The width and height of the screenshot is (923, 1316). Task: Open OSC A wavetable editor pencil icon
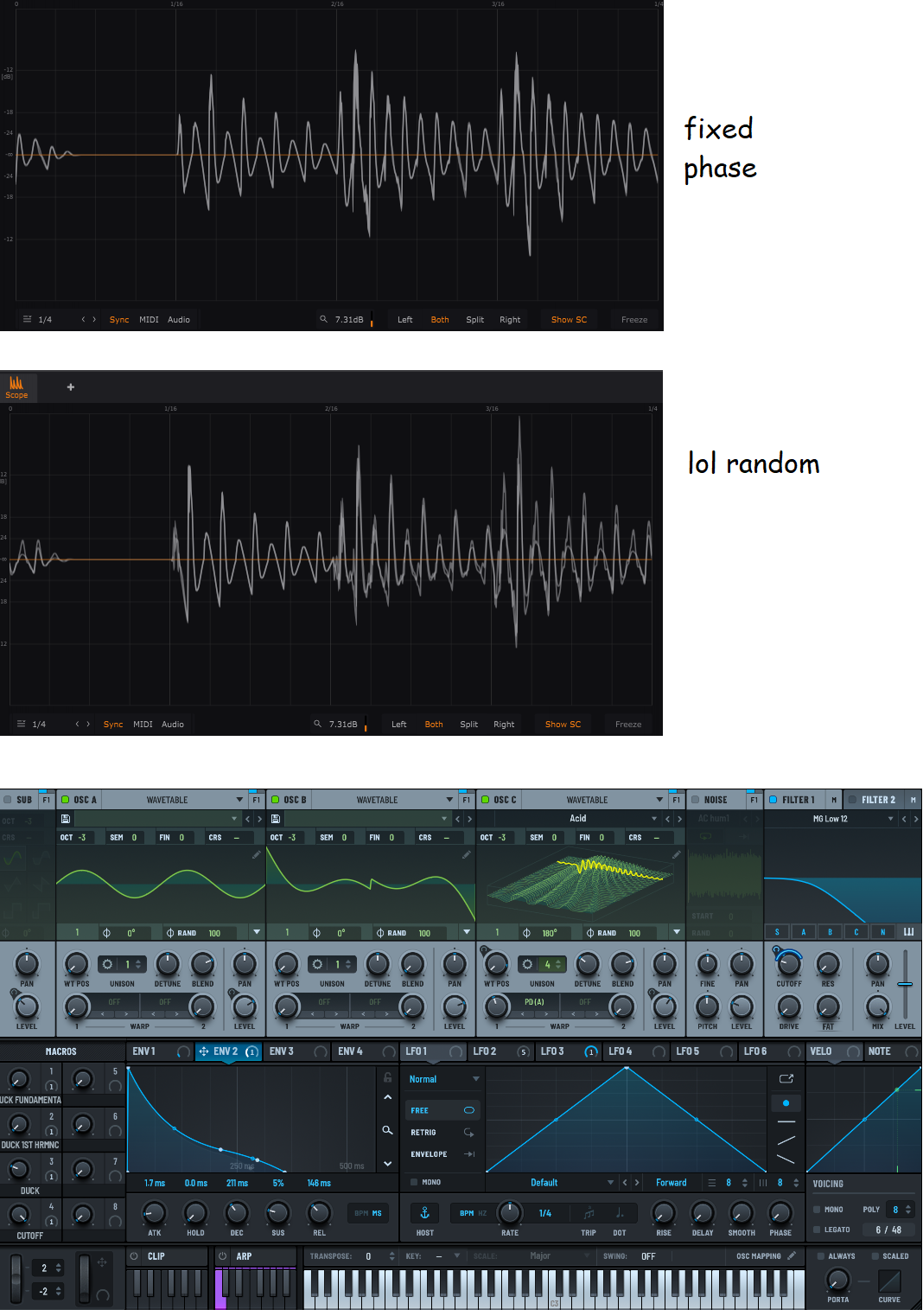[256, 854]
